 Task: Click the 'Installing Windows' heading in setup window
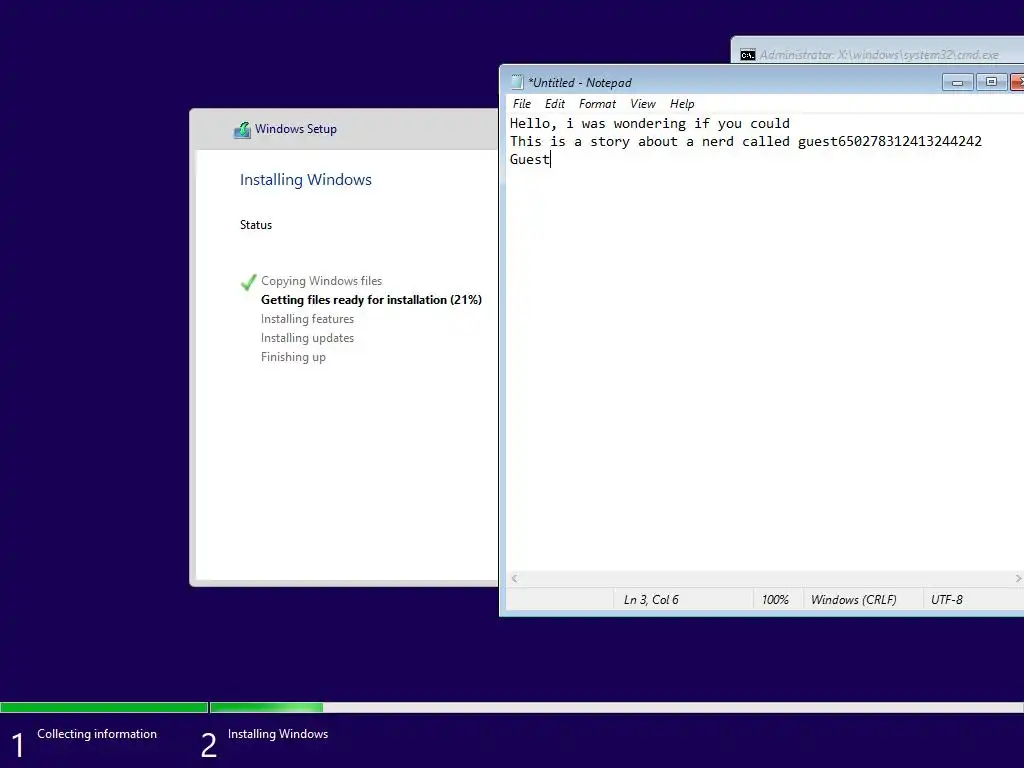click(306, 180)
